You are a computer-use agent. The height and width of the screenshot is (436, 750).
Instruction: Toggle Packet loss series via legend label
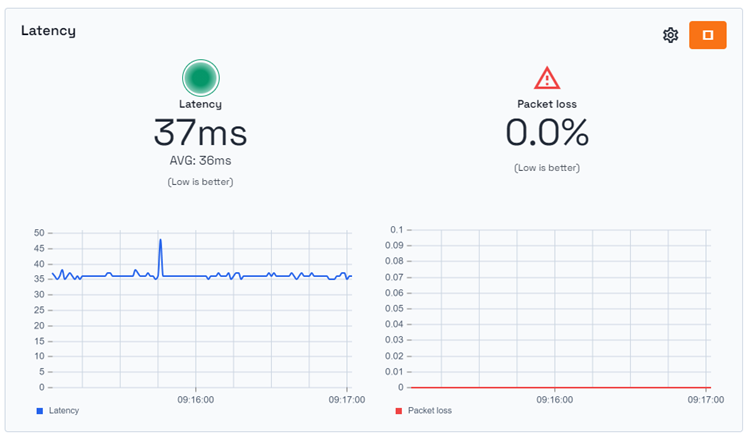pos(430,411)
